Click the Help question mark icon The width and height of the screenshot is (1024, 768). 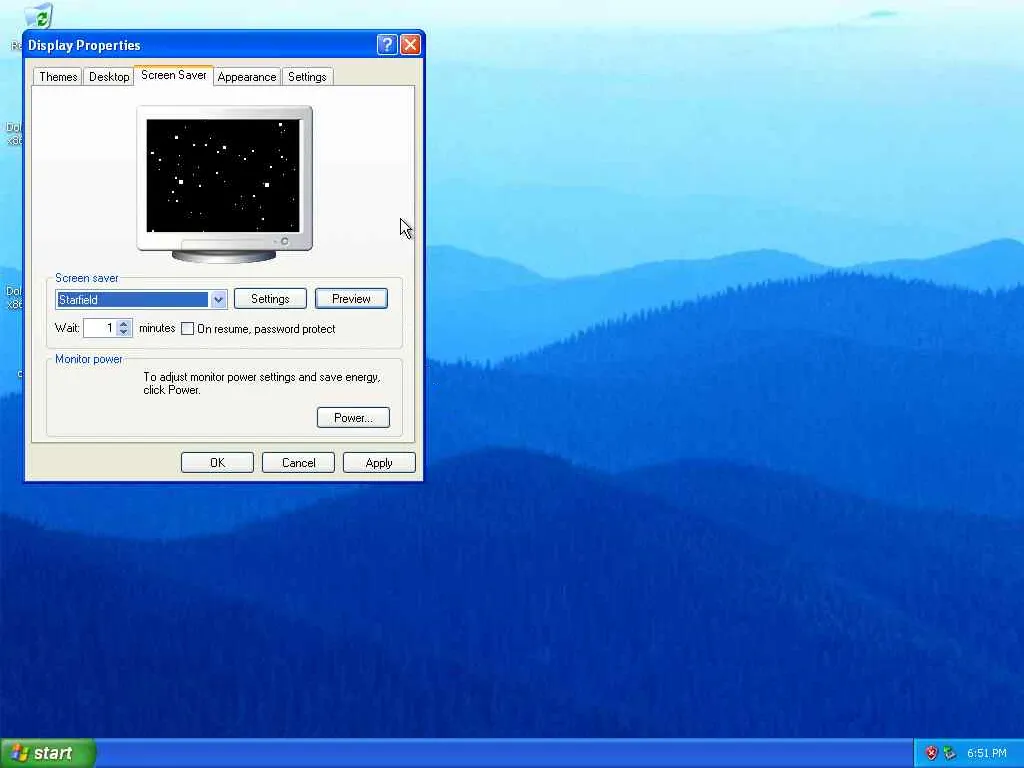387,45
